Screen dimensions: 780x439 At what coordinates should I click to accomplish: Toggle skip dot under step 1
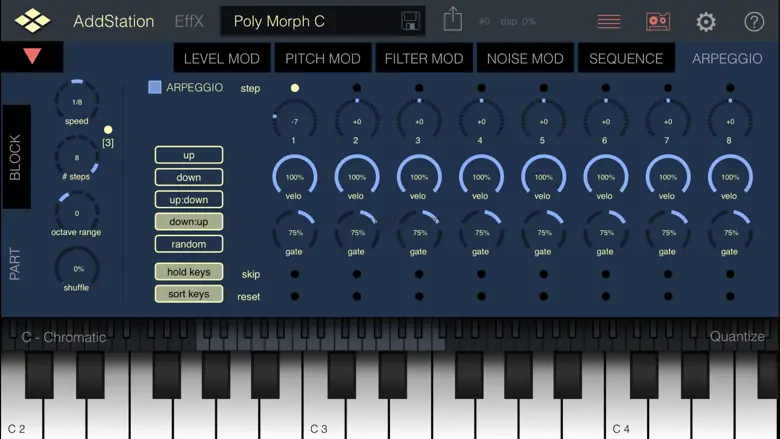point(294,274)
